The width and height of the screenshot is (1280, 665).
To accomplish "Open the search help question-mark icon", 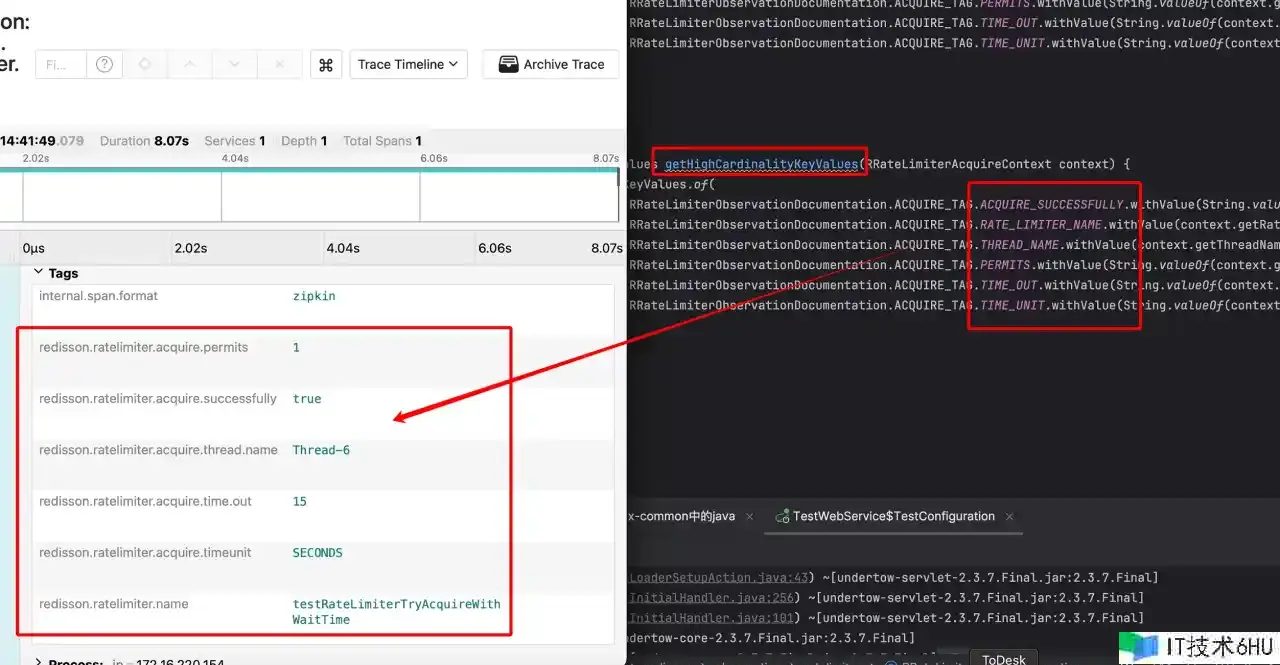I will pos(104,64).
